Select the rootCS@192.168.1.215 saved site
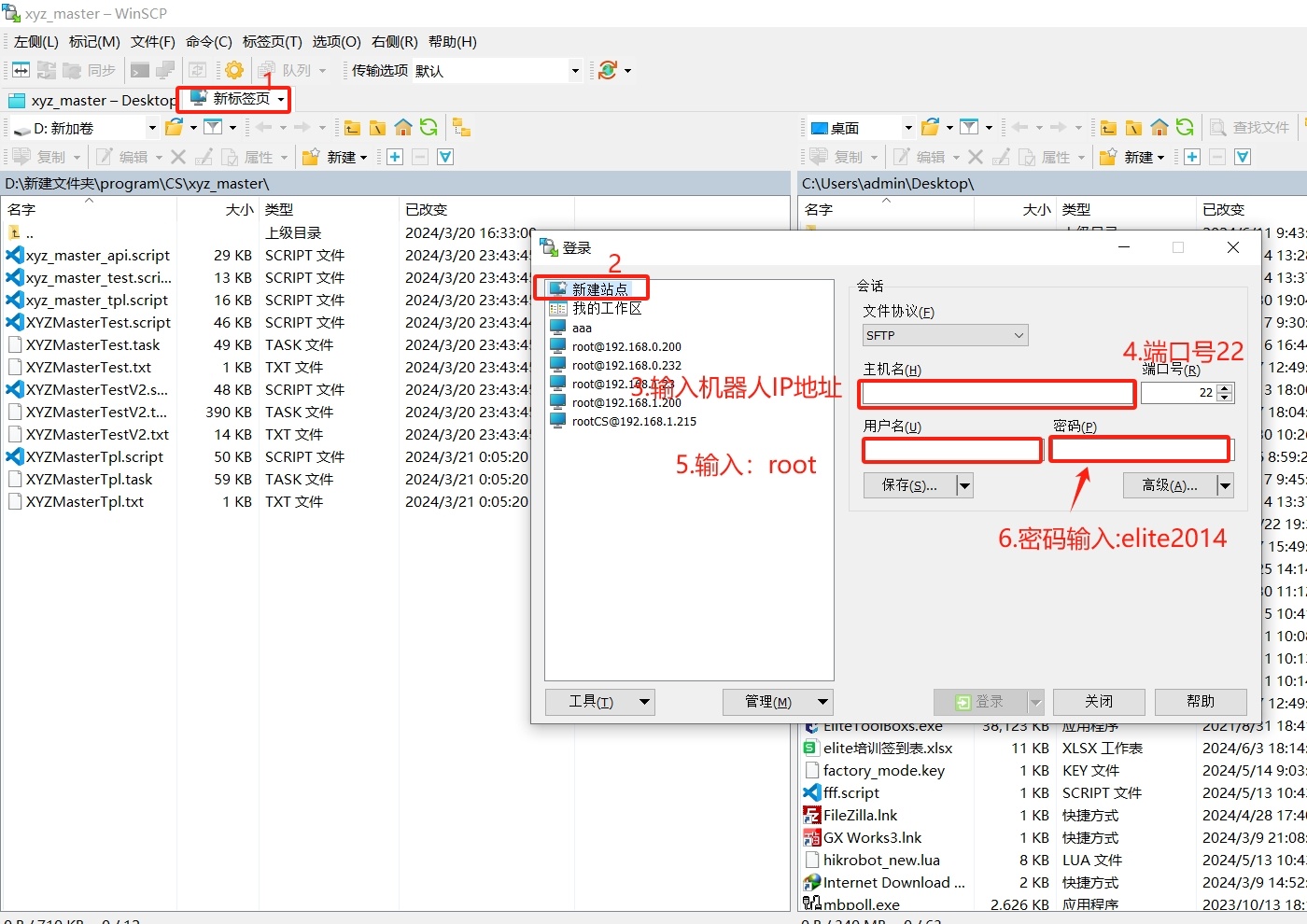Image resolution: width=1307 pixels, height=924 pixels. pyautogui.click(x=634, y=422)
